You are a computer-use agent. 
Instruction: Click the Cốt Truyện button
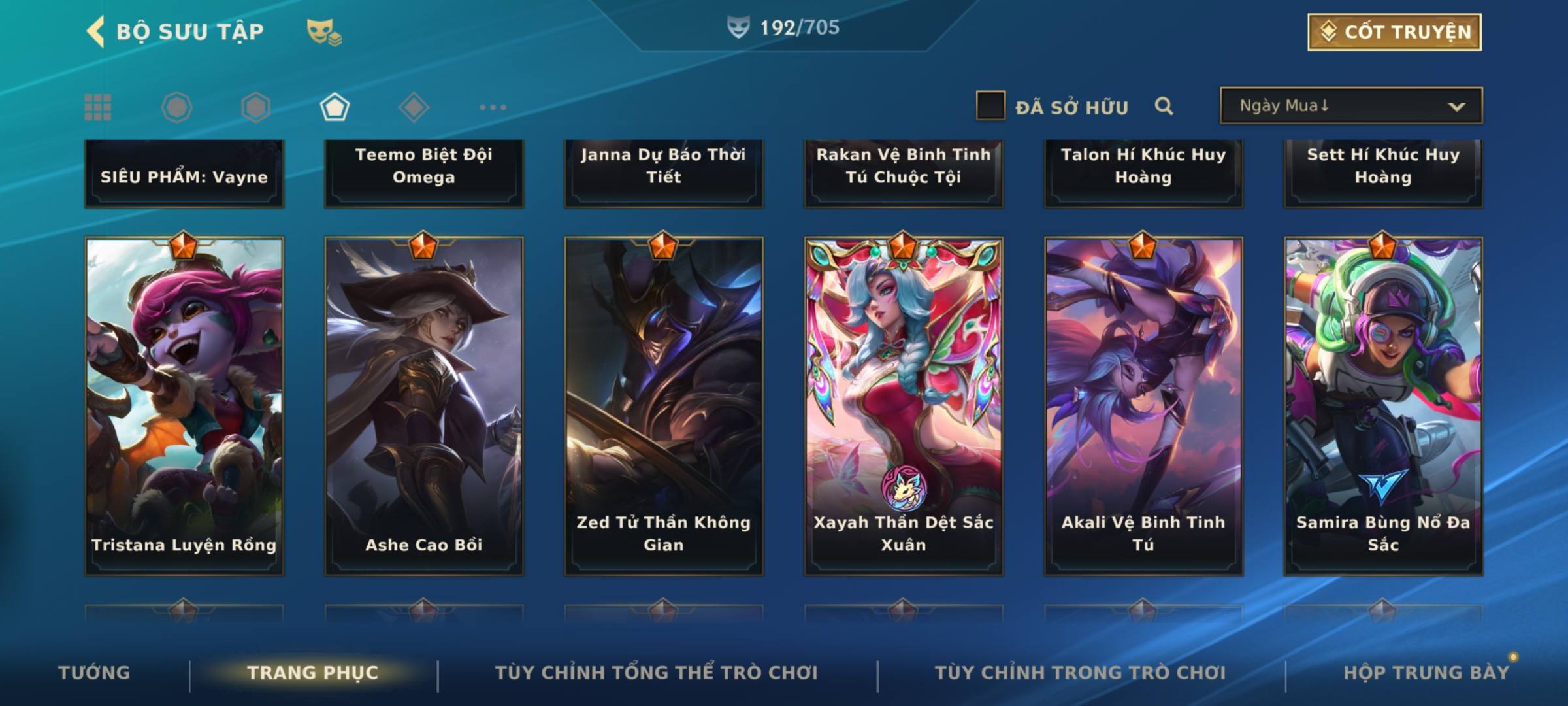[1394, 31]
